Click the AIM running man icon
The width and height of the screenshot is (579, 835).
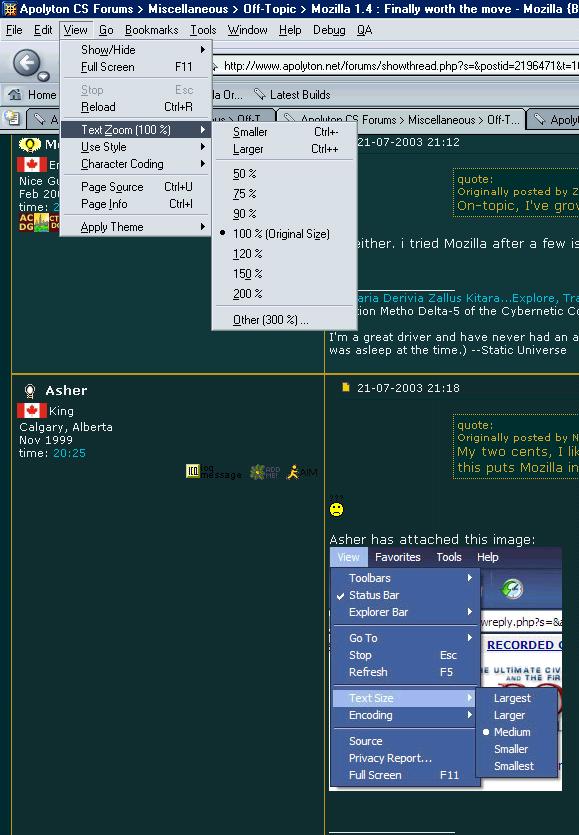tap(293, 472)
